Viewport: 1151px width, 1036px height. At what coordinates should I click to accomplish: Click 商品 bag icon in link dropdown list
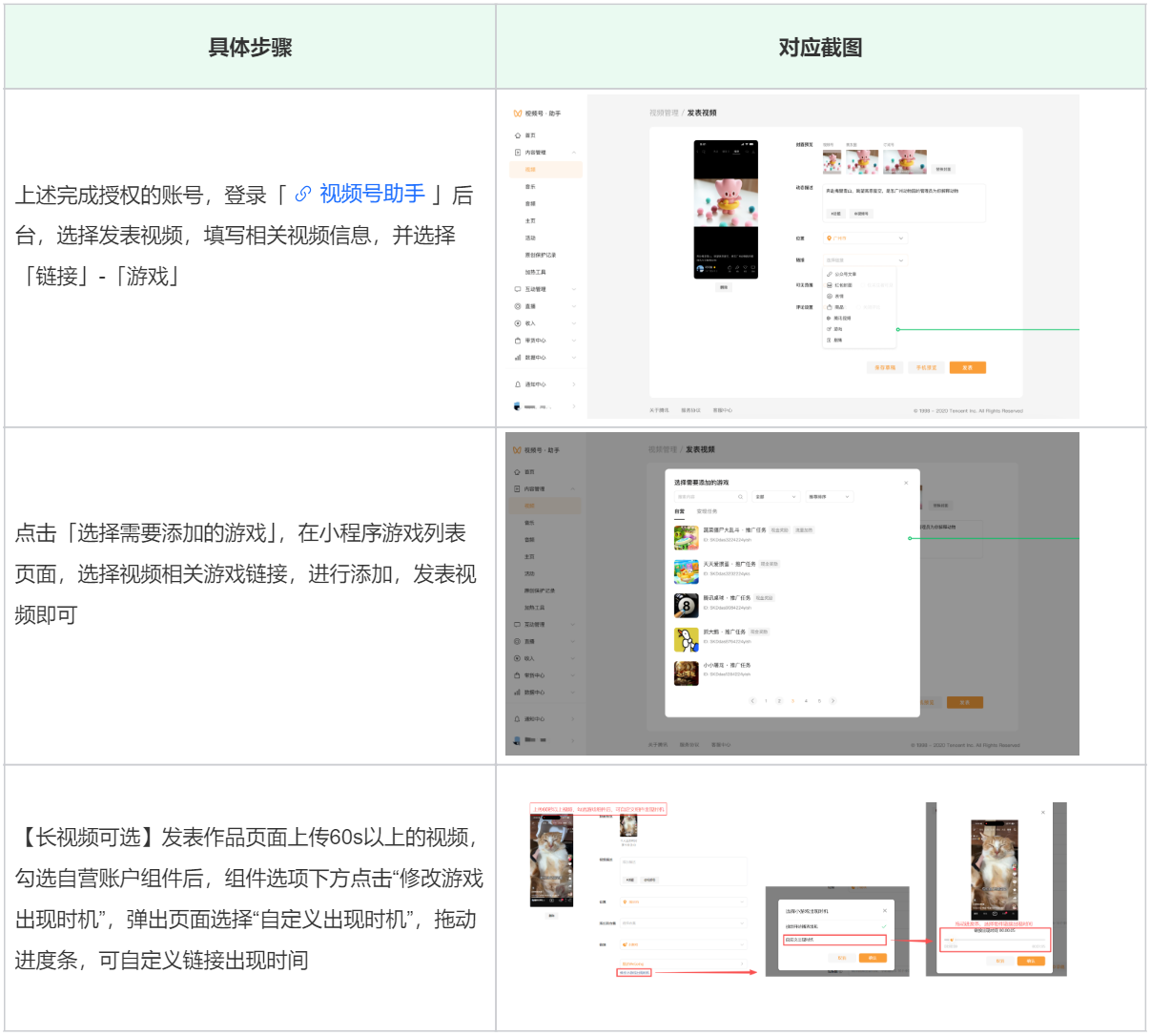pos(830,307)
